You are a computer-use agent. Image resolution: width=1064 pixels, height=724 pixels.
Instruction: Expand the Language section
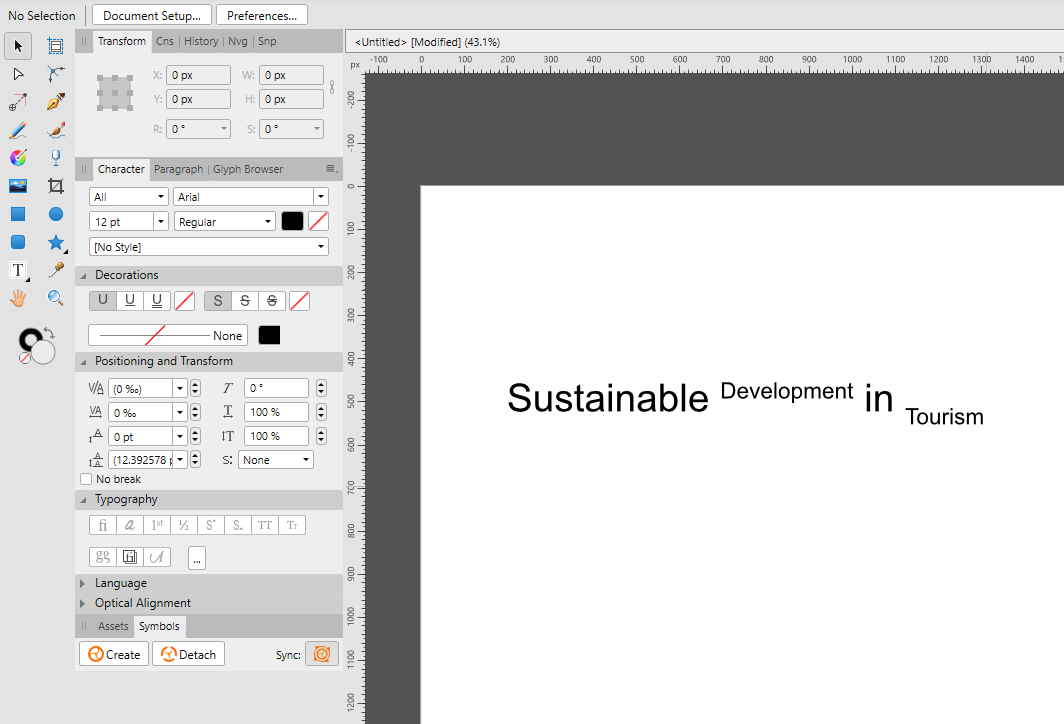tap(83, 584)
